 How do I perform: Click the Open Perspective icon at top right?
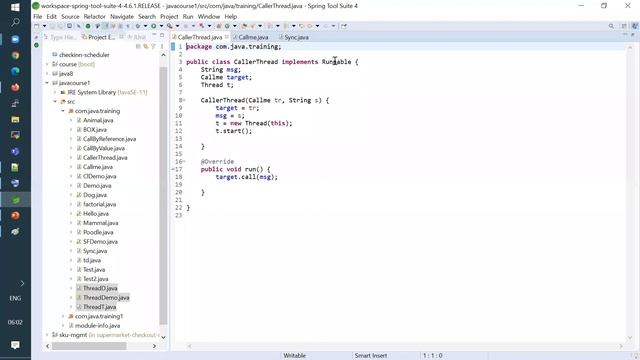(x=624, y=26)
